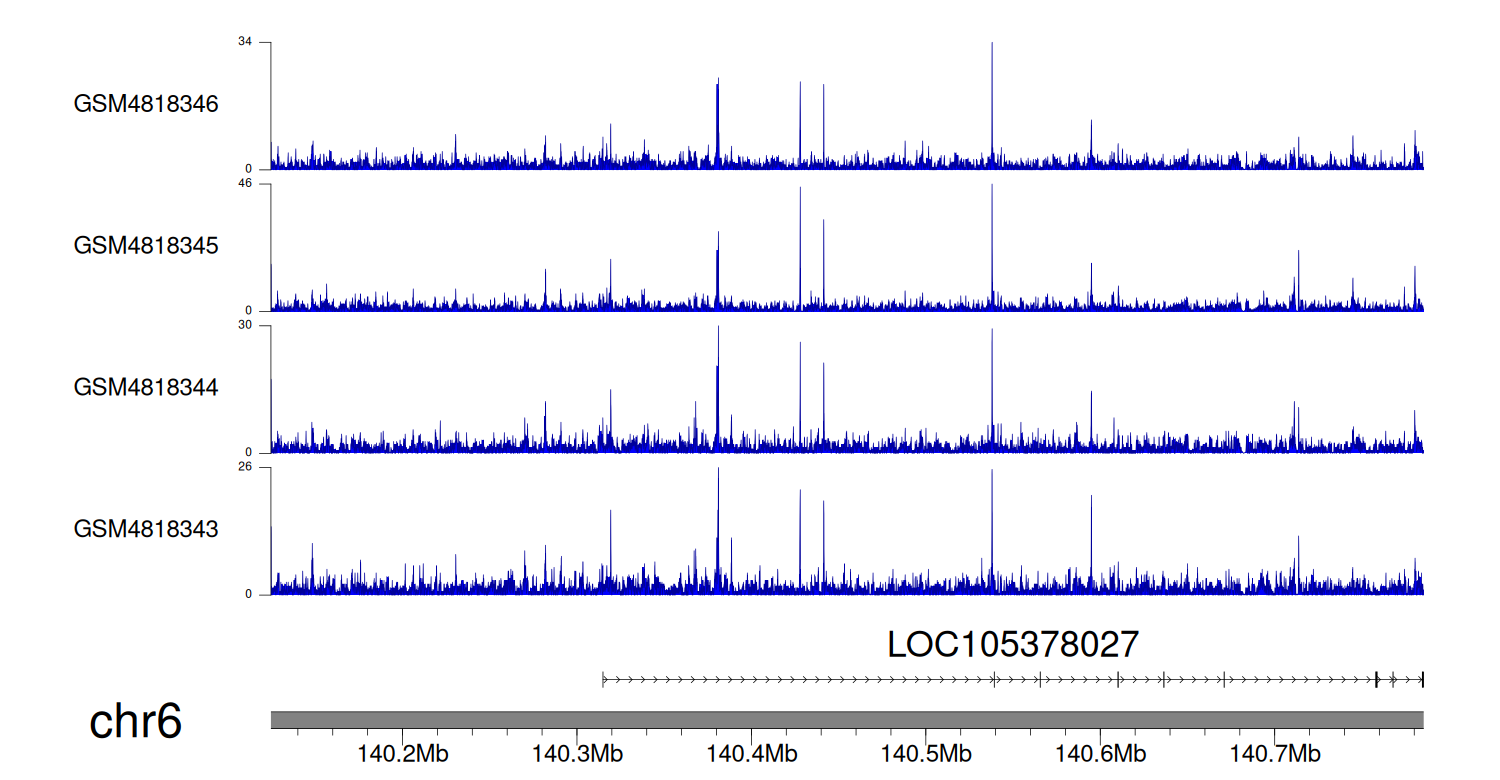Image resolution: width=1500 pixels, height=780 pixels.
Task: Click the GSM4818346 track label
Action: [x=146, y=104]
